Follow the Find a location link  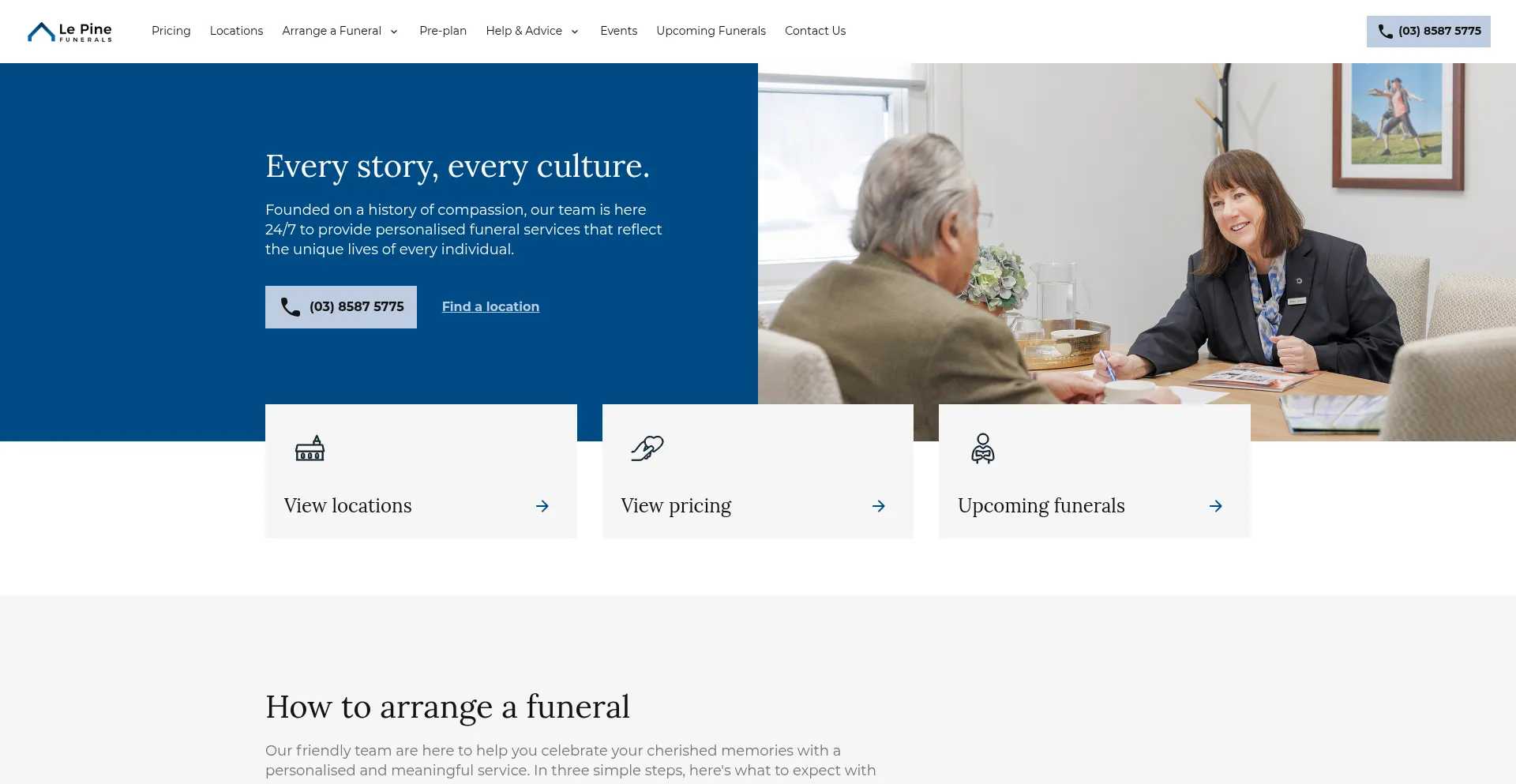click(490, 307)
